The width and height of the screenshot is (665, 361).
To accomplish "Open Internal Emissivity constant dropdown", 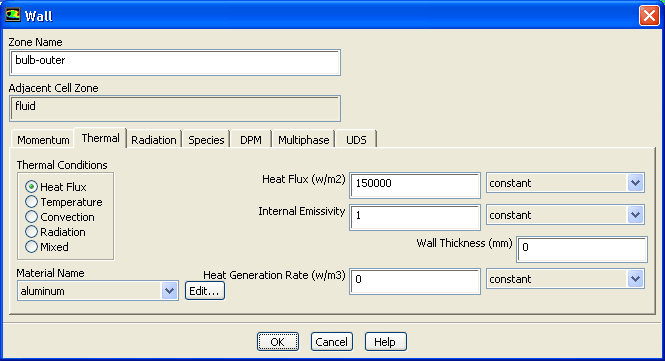I will pos(565,215).
